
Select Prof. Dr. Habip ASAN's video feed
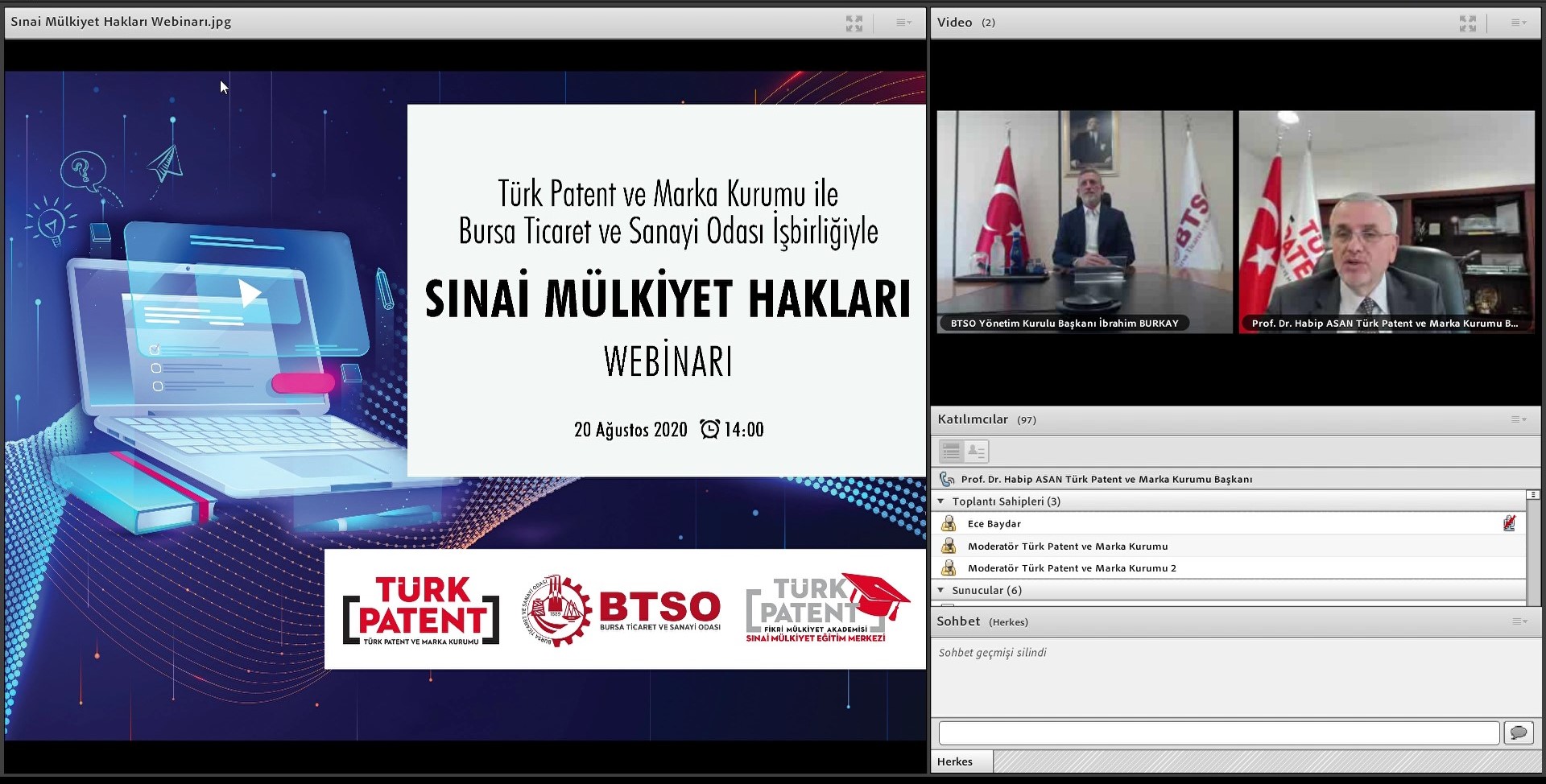[1387, 221]
